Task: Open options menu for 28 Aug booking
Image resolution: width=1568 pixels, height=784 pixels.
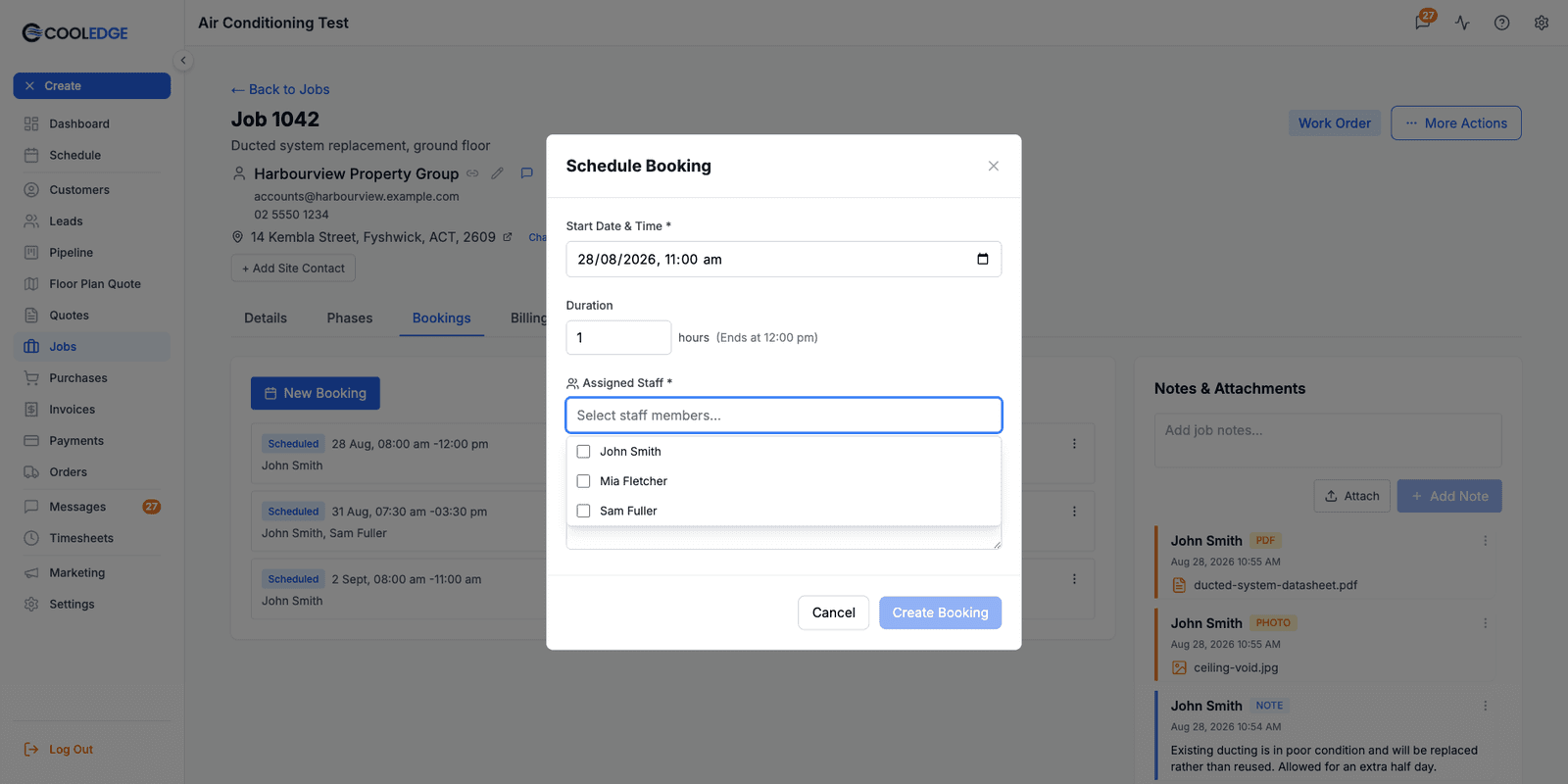Action: (1074, 444)
